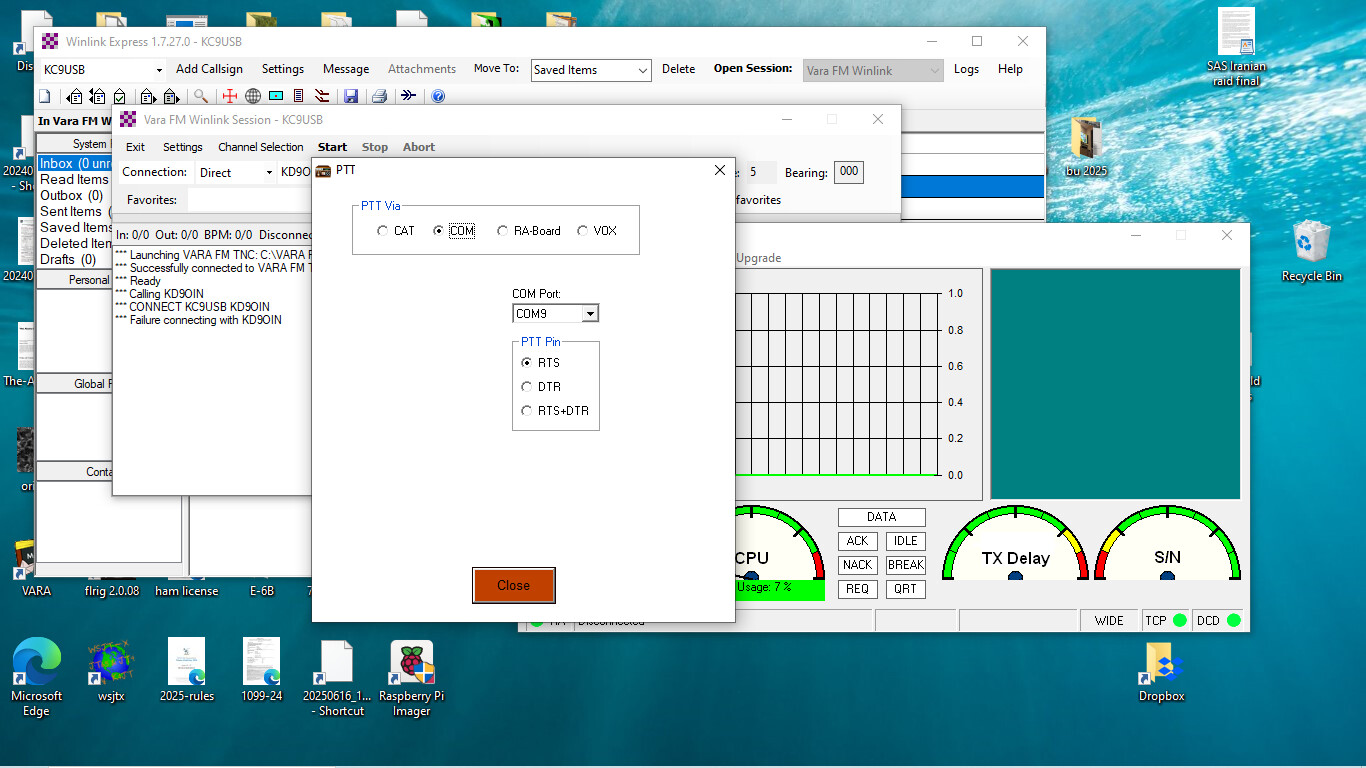The image size is (1366, 768).
Task: Click the globe icon in Winlink toolbar
Action: point(253,97)
